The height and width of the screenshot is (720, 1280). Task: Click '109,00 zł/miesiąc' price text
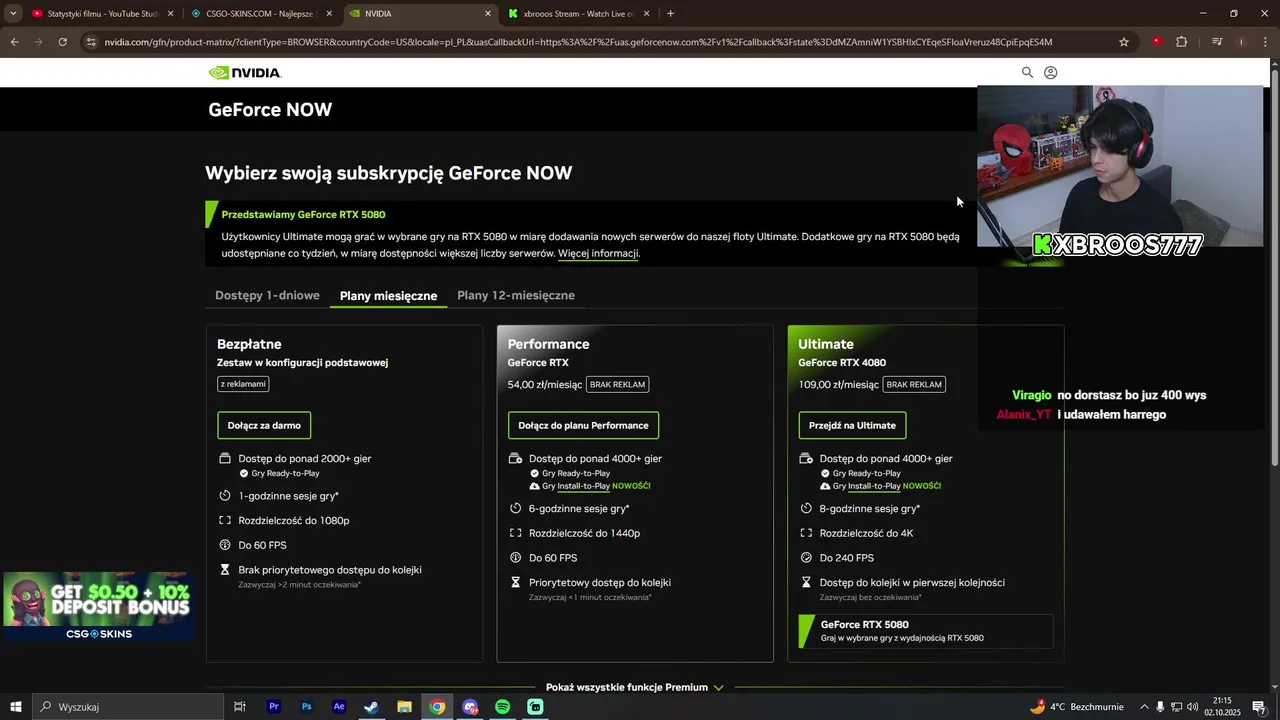point(838,385)
